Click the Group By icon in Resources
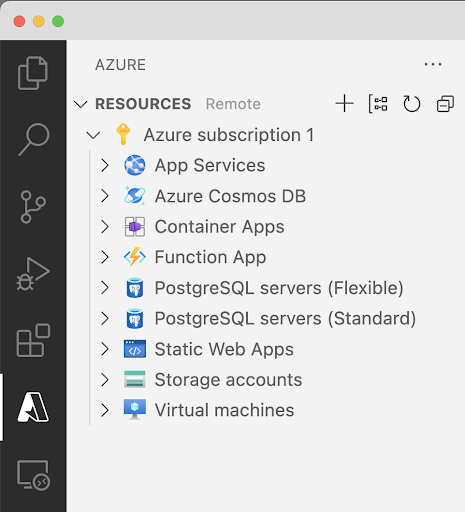Screen dimensions: 465x512 click(x=378, y=104)
